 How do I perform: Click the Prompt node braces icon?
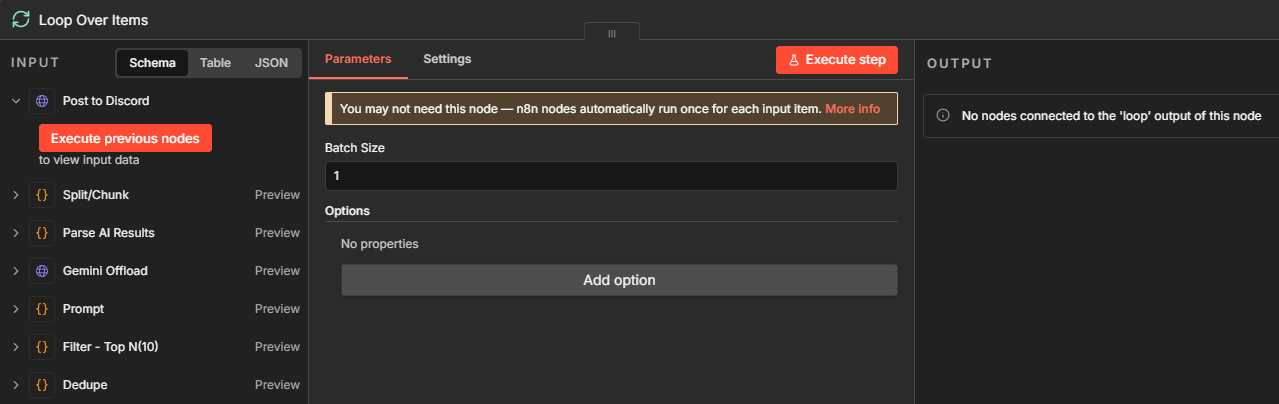[x=42, y=309]
